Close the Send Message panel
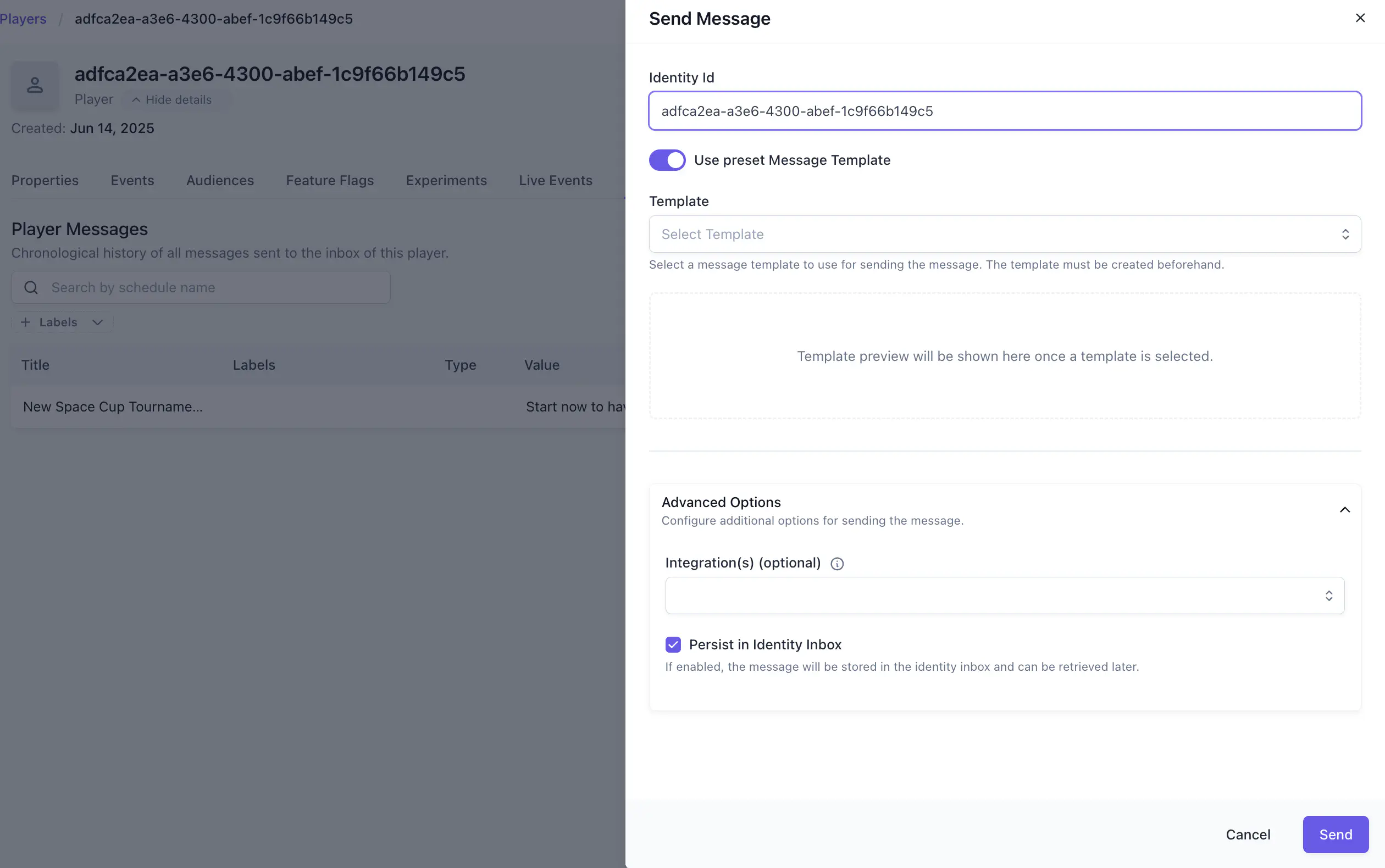 (1360, 18)
